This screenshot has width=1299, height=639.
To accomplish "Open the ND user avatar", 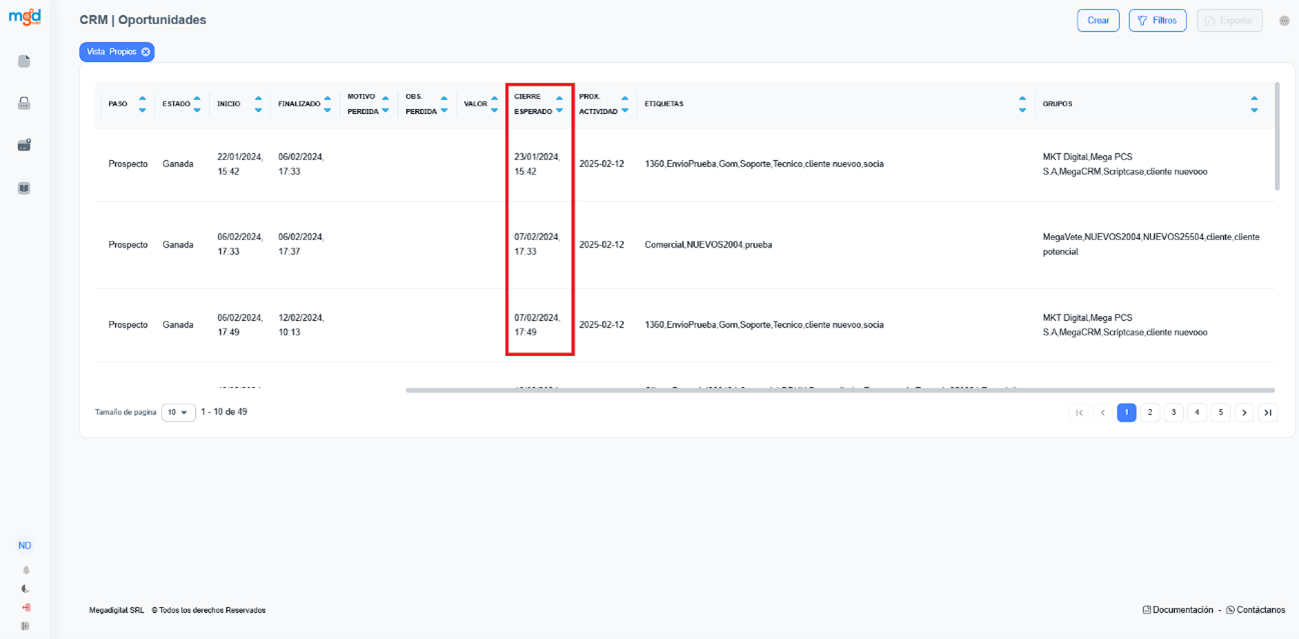I will [x=24, y=546].
